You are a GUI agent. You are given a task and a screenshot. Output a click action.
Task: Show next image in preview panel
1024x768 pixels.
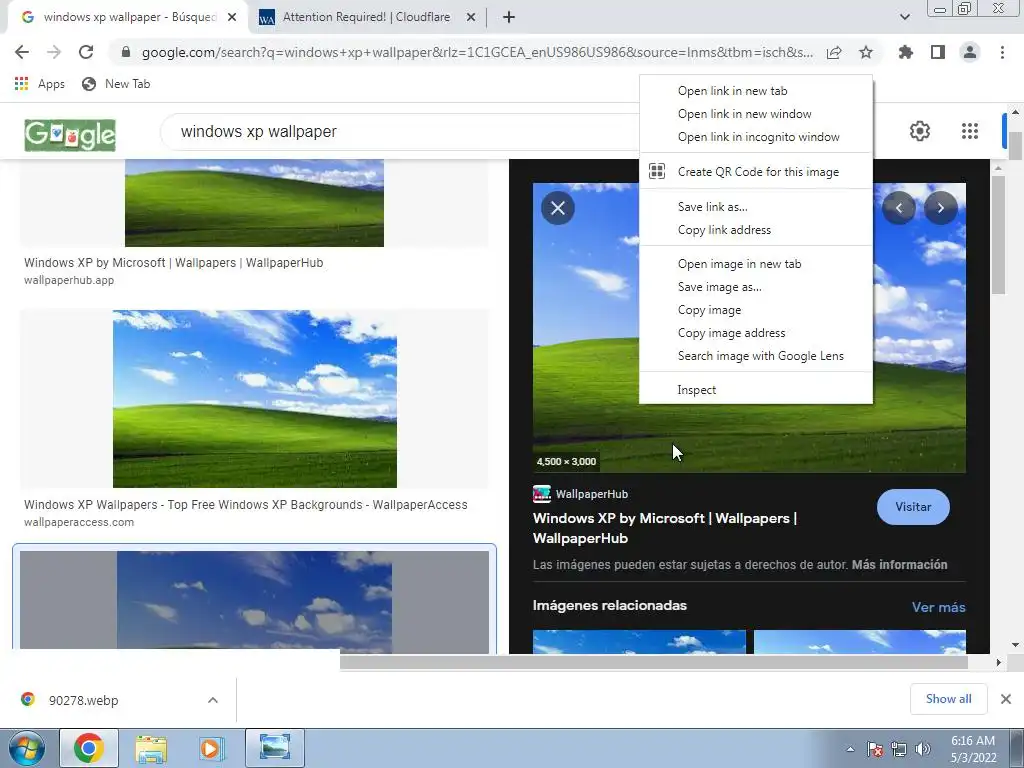[x=940, y=208]
